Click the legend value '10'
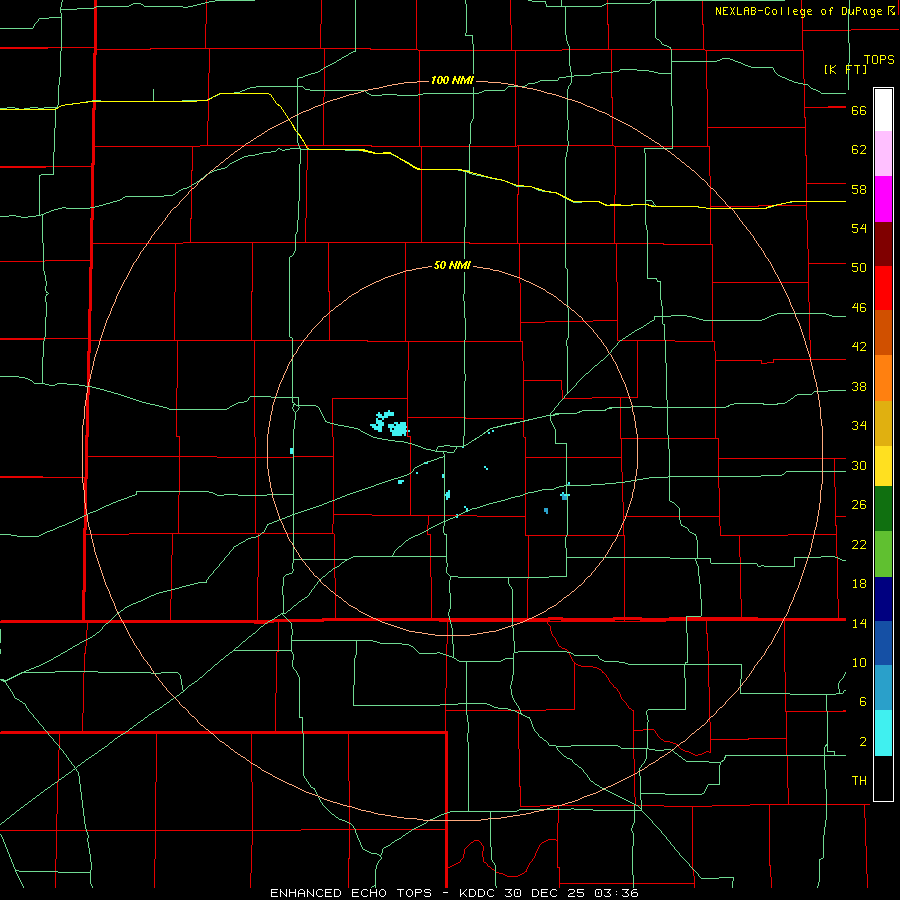This screenshot has width=900, height=900. tap(859, 663)
